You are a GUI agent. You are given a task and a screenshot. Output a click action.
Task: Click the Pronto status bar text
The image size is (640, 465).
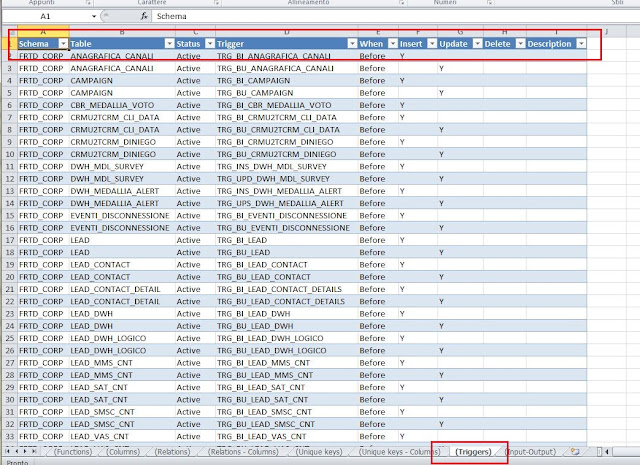pos(18,462)
